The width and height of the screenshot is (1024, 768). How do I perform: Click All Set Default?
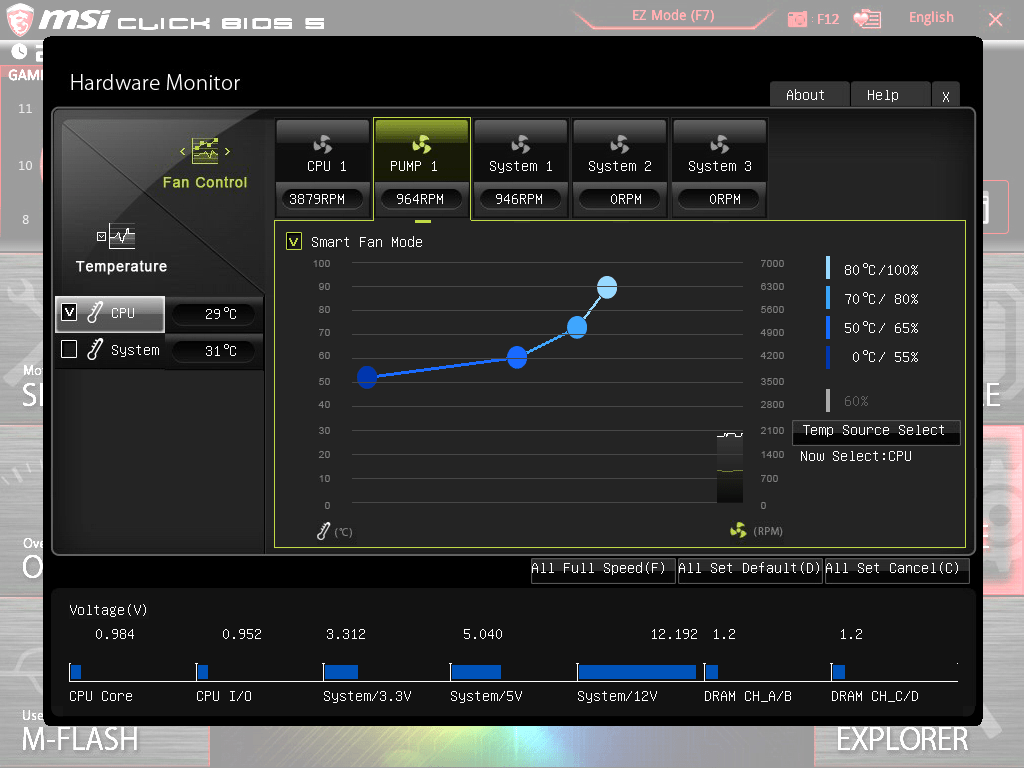click(750, 568)
